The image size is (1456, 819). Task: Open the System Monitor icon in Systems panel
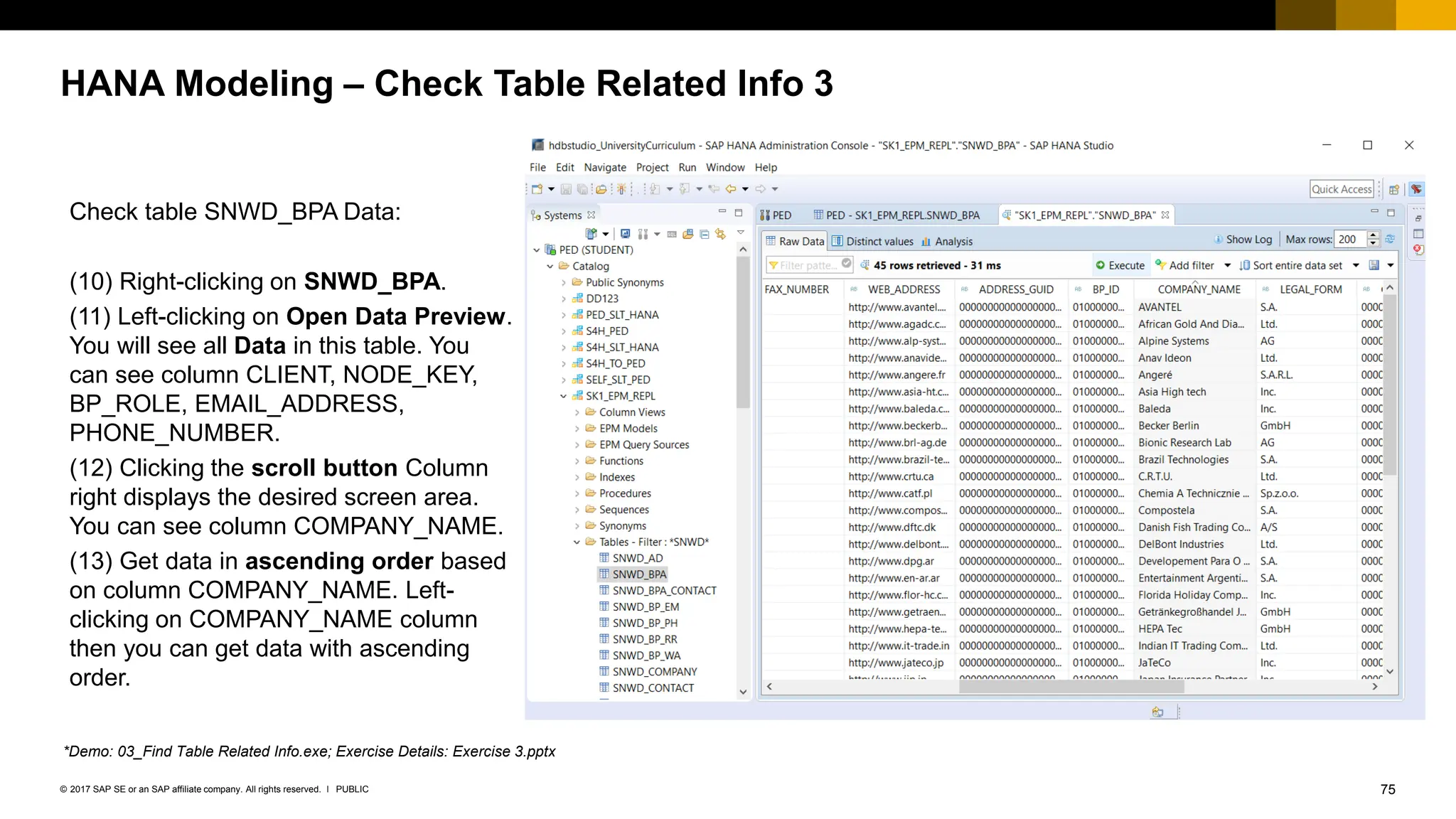(626, 234)
